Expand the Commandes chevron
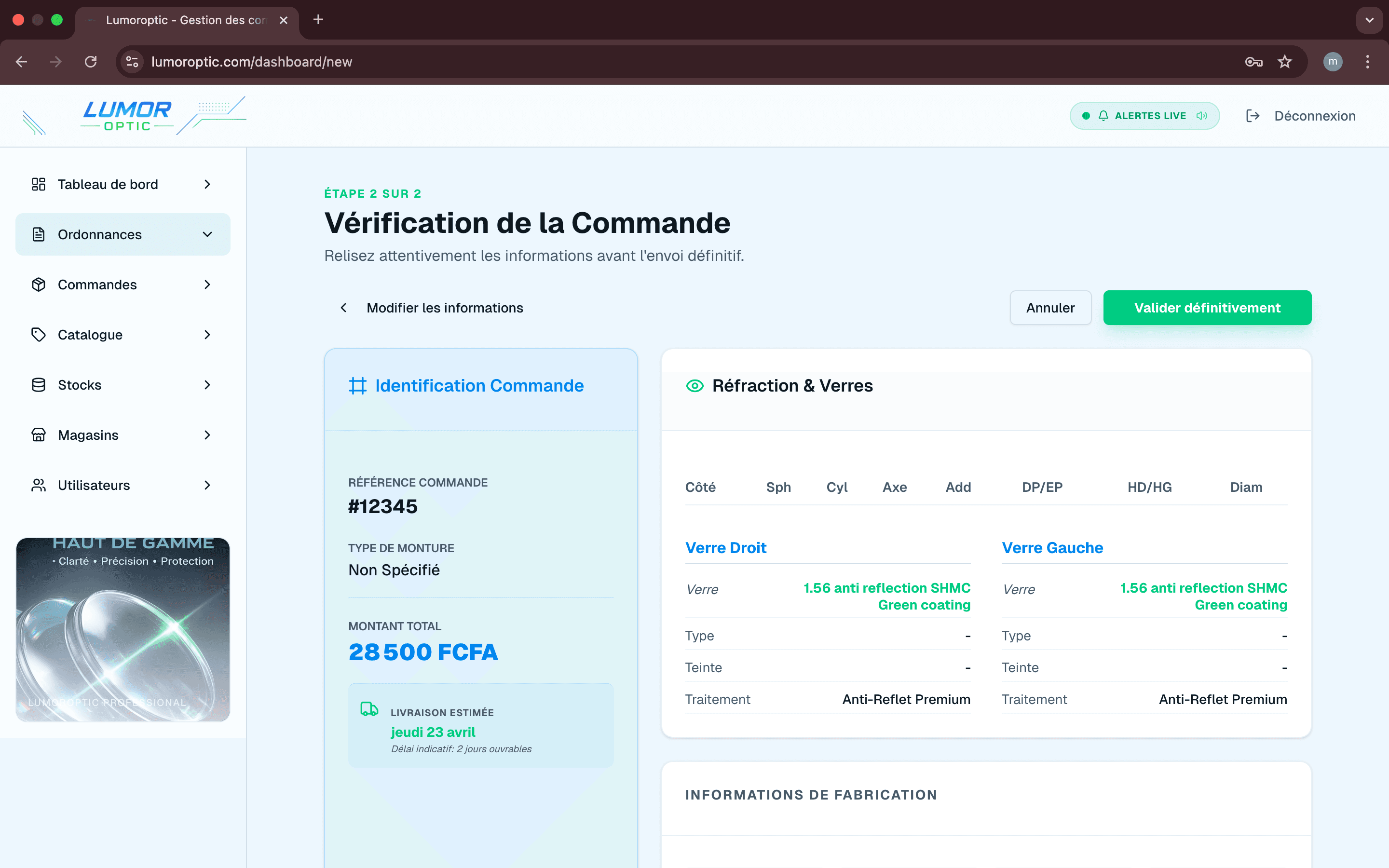Screen dimensions: 1389x868 (x=207, y=285)
